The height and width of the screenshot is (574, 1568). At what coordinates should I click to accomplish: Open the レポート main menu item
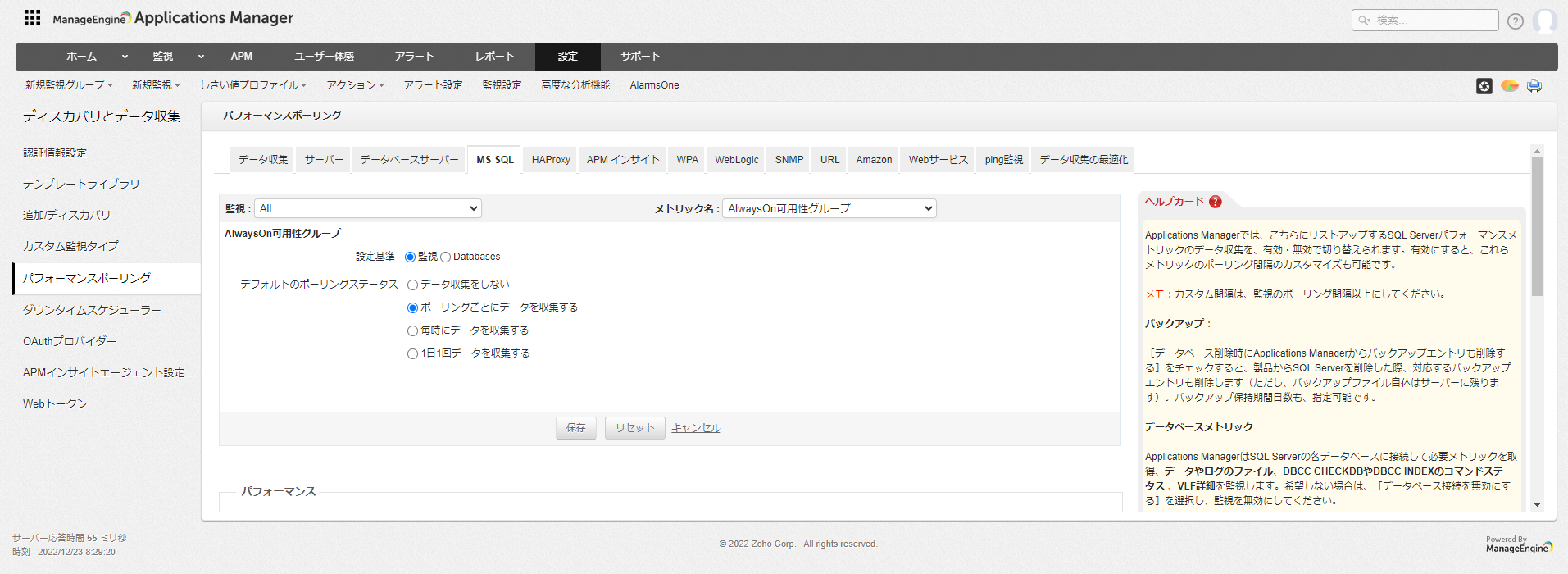click(495, 57)
